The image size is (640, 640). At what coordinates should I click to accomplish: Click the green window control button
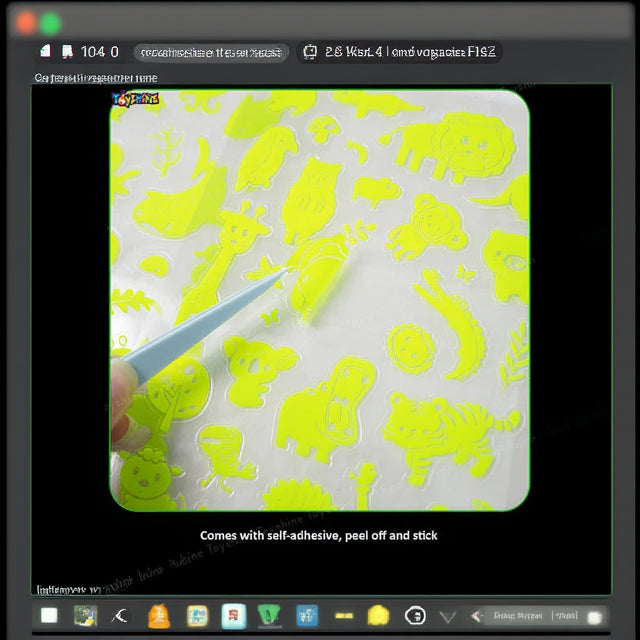(50, 23)
